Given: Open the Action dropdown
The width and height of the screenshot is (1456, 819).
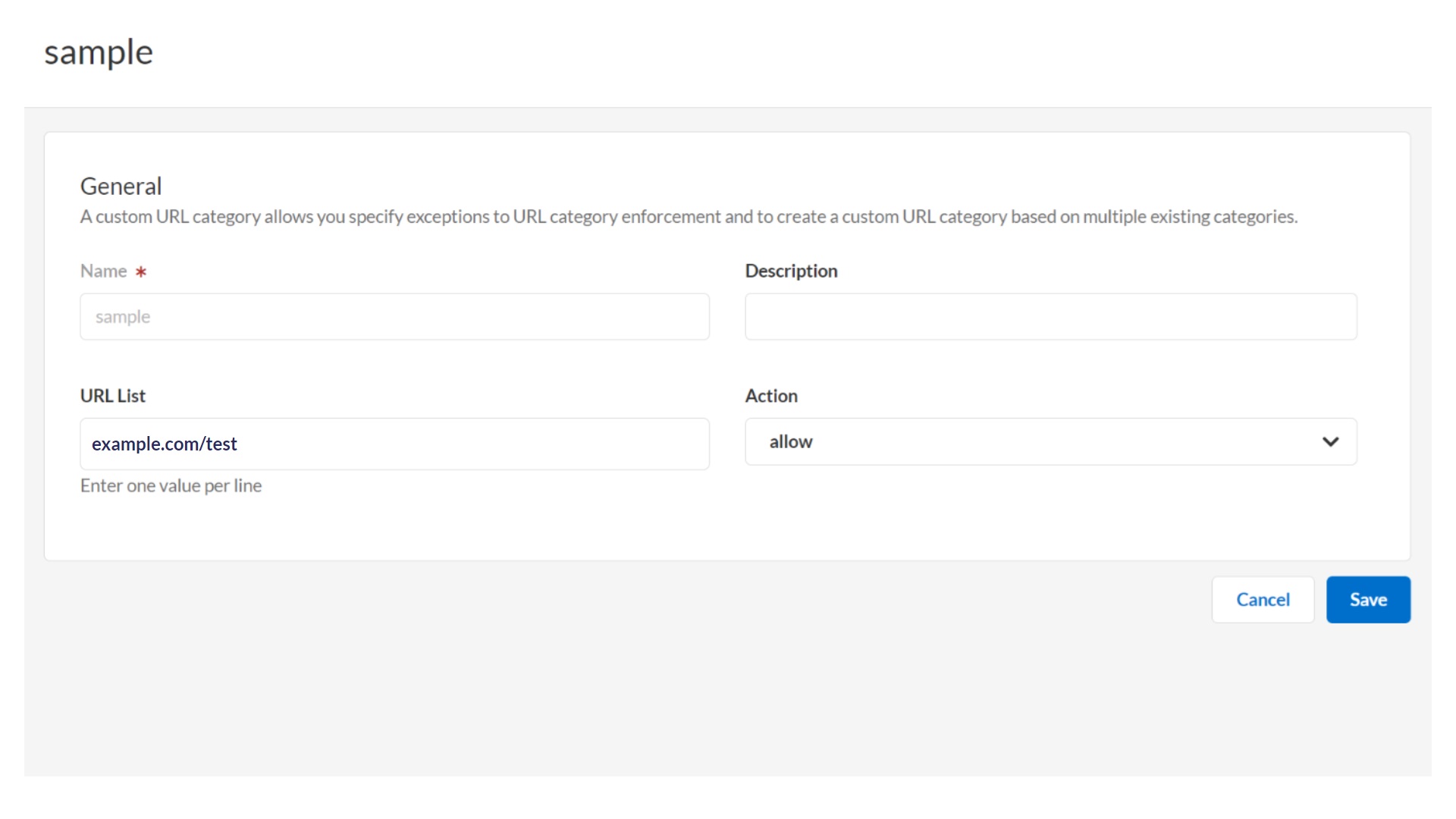Looking at the screenshot, I should click(x=1050, y=441).
